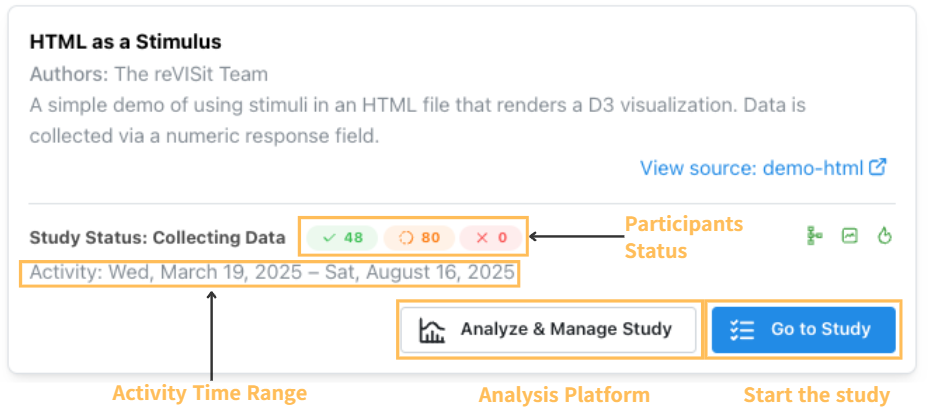
Task: Click the red rejected badge showing 0
Action: pyautogui.click(x=492, y=238)
